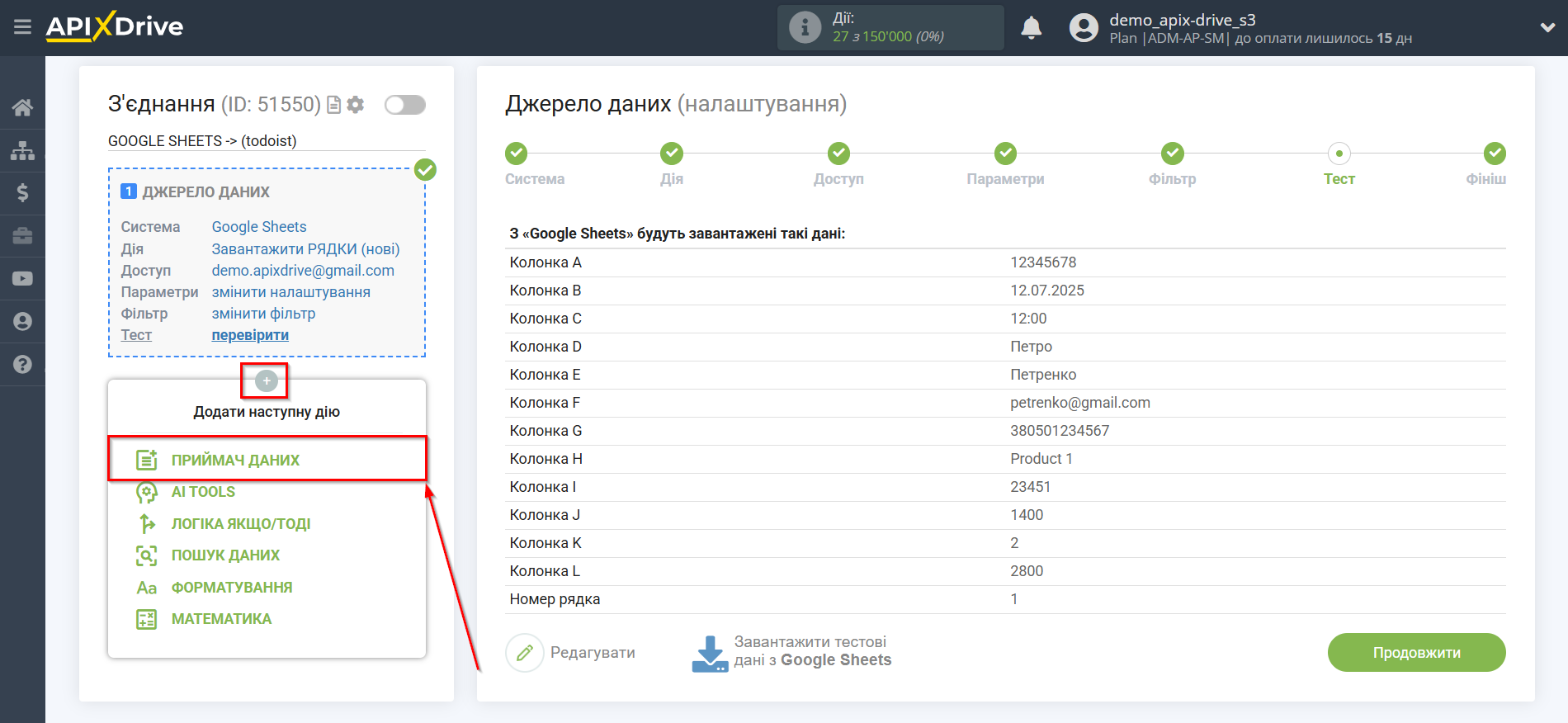
Task: Select AI TOOLS option
Action: coord(203,492)
